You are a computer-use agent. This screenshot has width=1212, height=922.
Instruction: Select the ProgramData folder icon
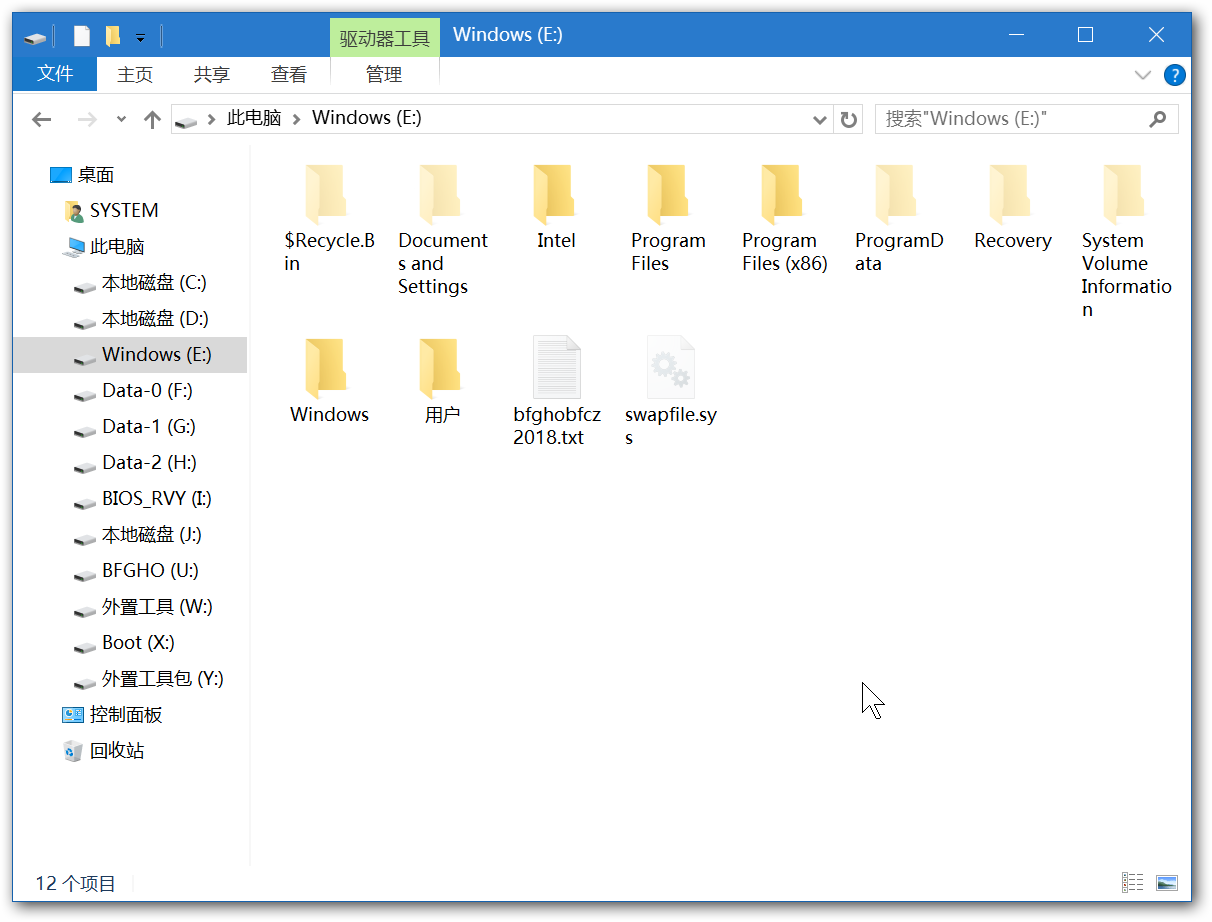(x=897, y=196)
